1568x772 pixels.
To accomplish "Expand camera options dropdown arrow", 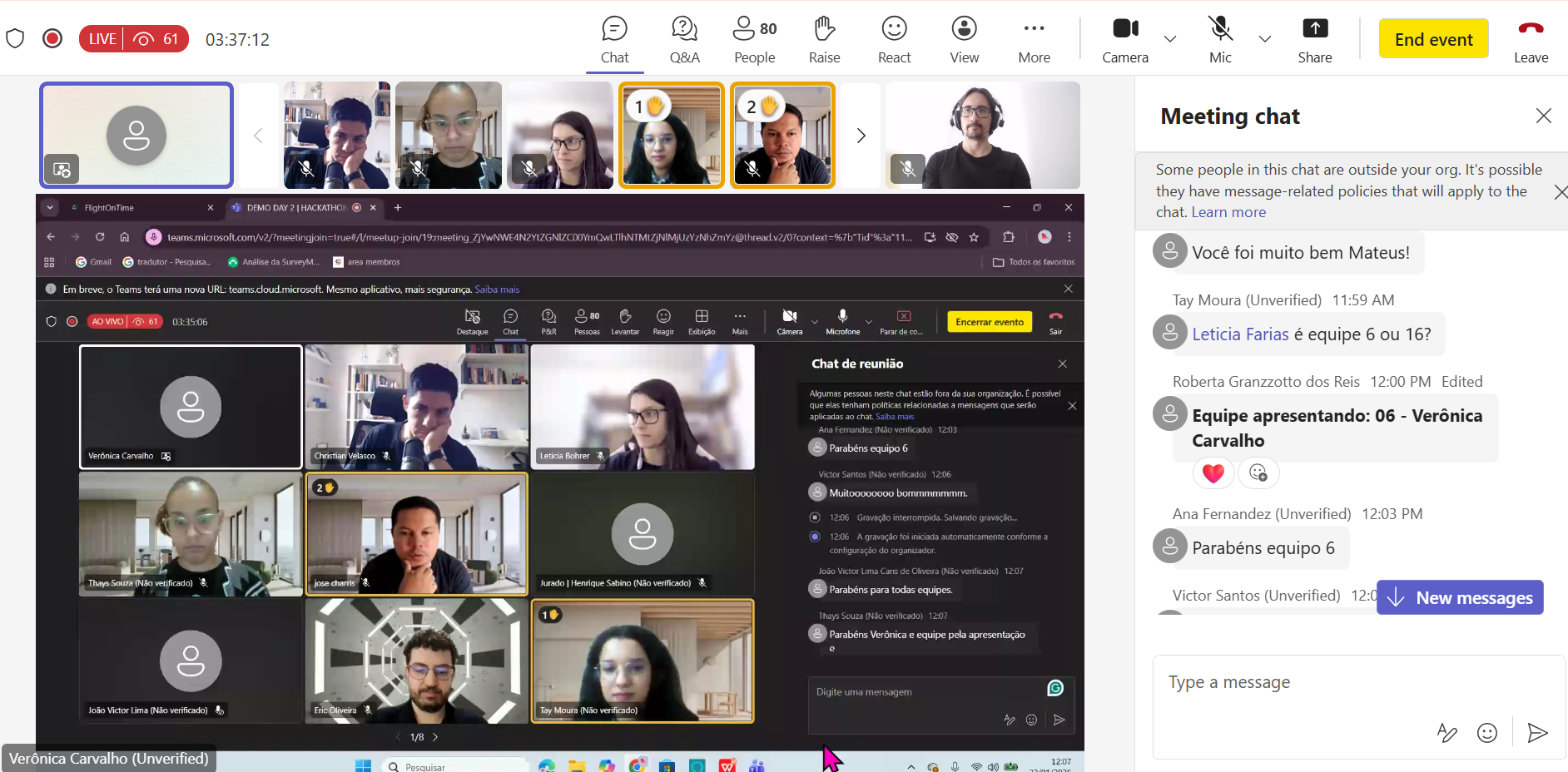I will click(x=1169, y=39).
